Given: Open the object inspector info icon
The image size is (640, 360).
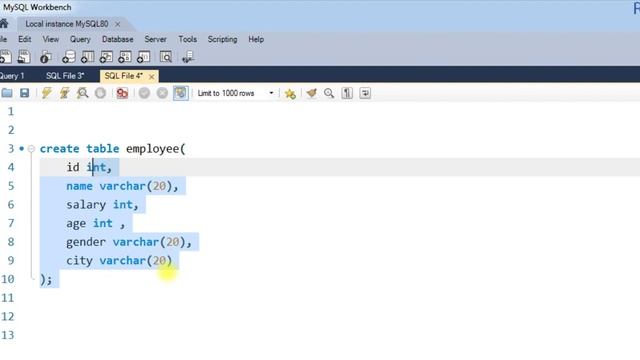Looking at the screenshot, I should point(46,57).
